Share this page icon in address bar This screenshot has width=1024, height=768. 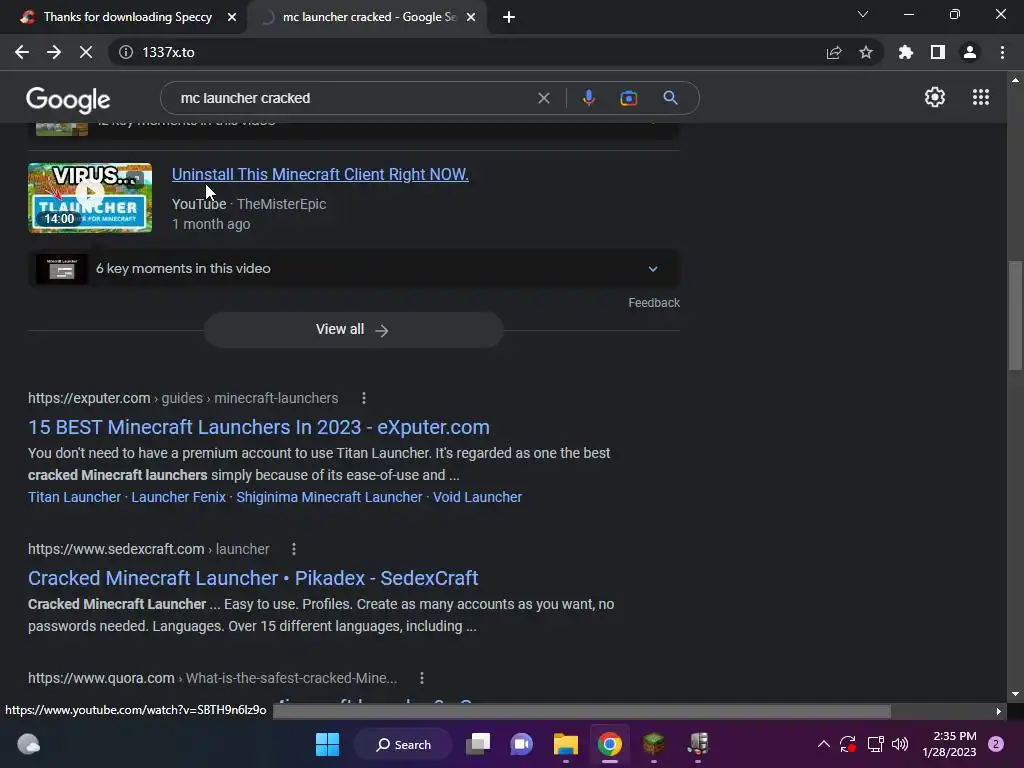click(834, 52)
